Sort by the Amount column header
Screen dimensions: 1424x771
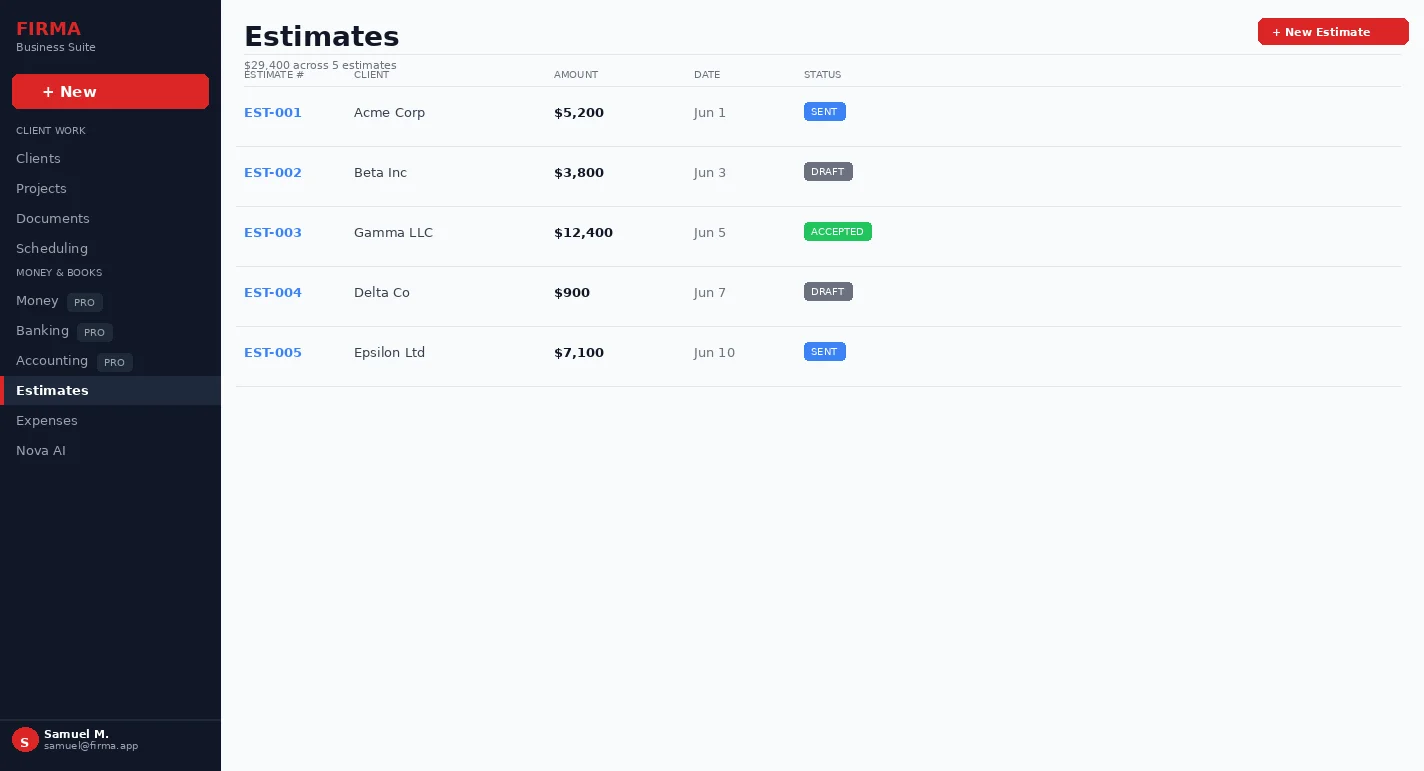(x=576, y=75)
